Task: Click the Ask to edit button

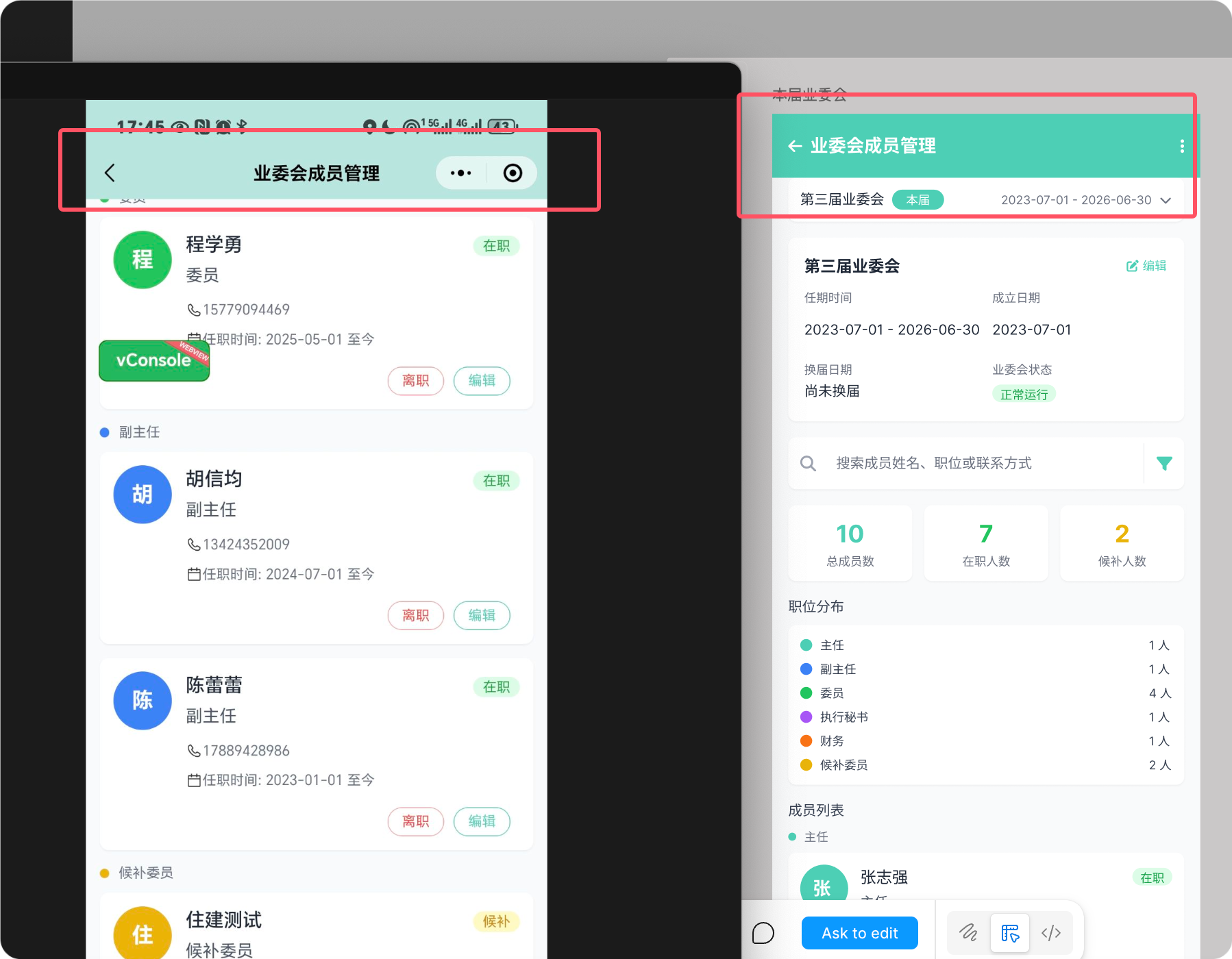Action: point(859,933)
